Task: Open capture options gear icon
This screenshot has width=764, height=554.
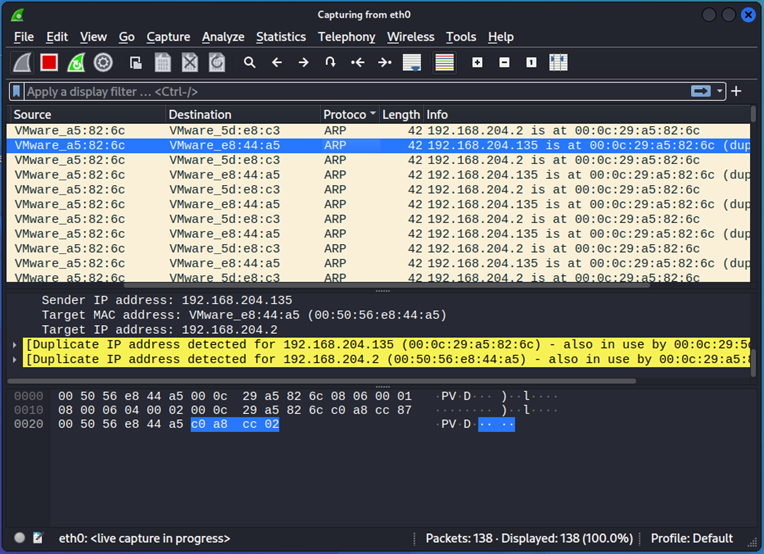Action: (103, 63)
